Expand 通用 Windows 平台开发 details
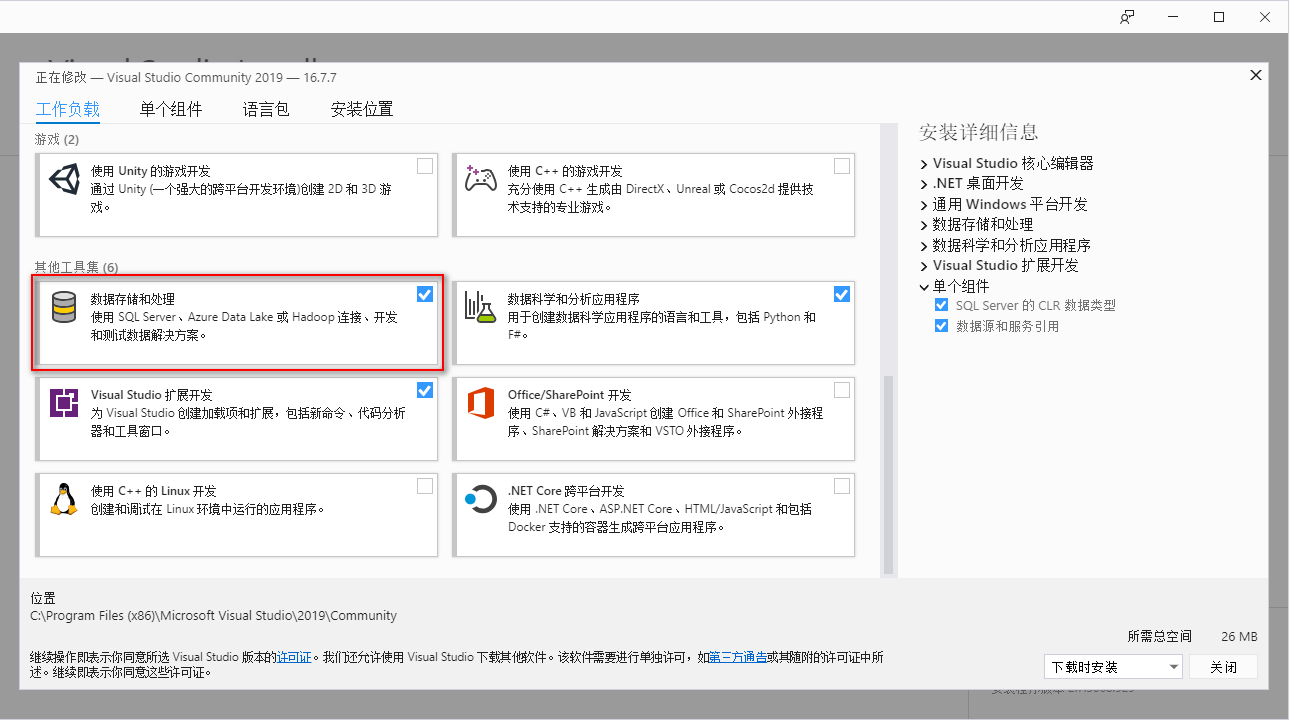1290x720 pixels. coord(924,204)
